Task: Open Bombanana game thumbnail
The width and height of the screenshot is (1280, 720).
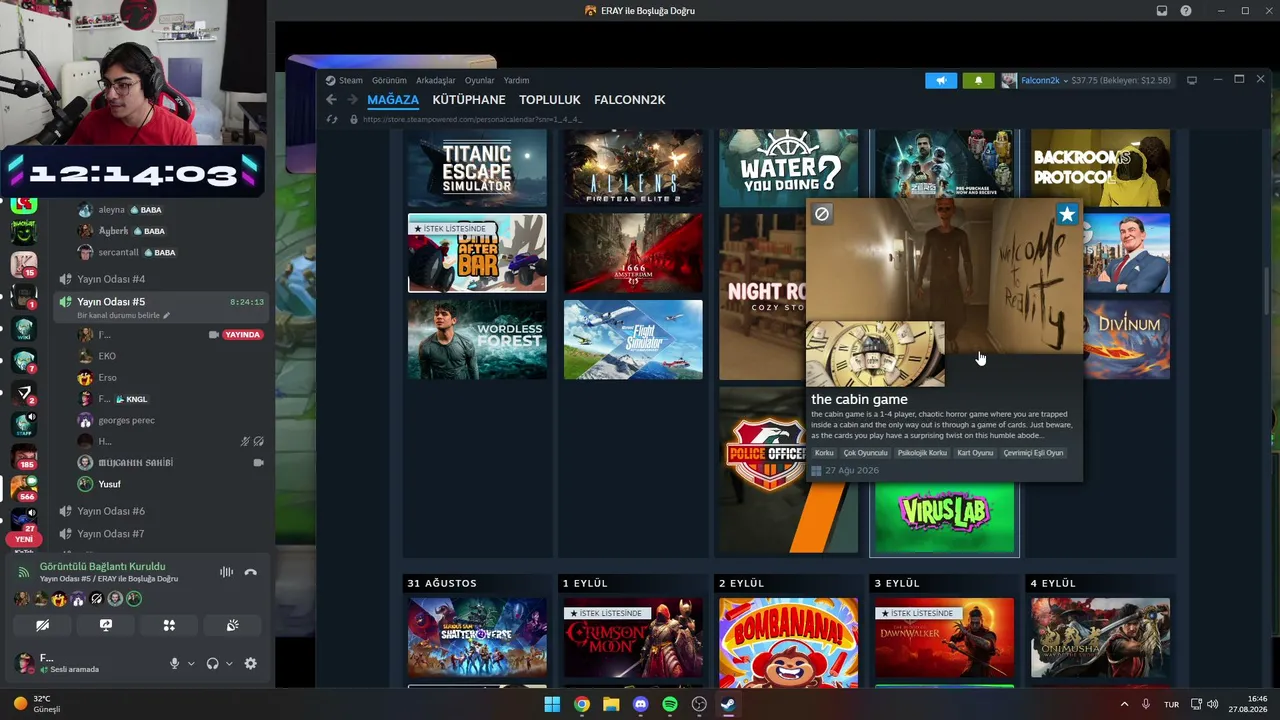Action: tap(788, 643)
